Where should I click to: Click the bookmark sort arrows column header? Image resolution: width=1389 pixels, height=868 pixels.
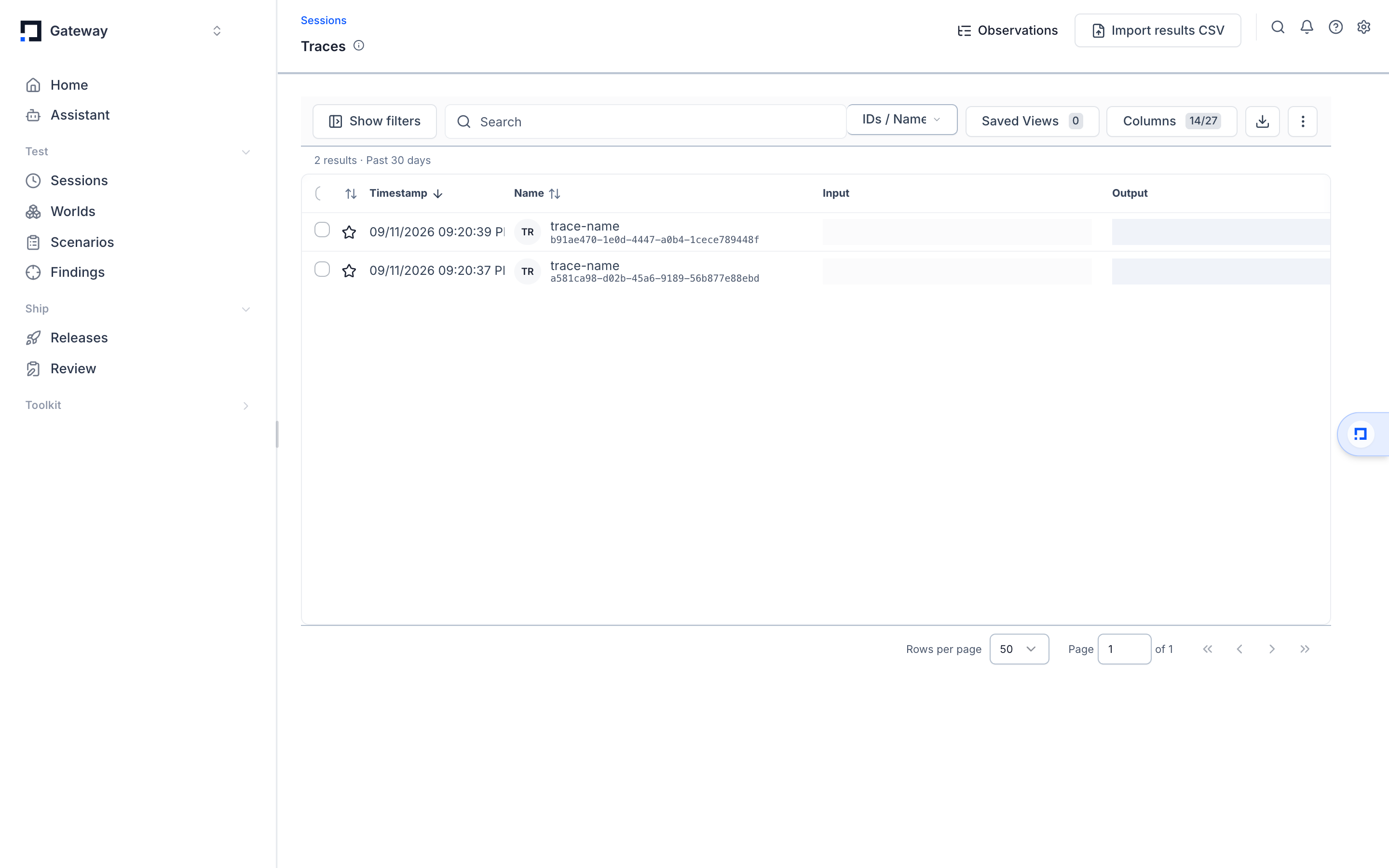click(351, 193)
